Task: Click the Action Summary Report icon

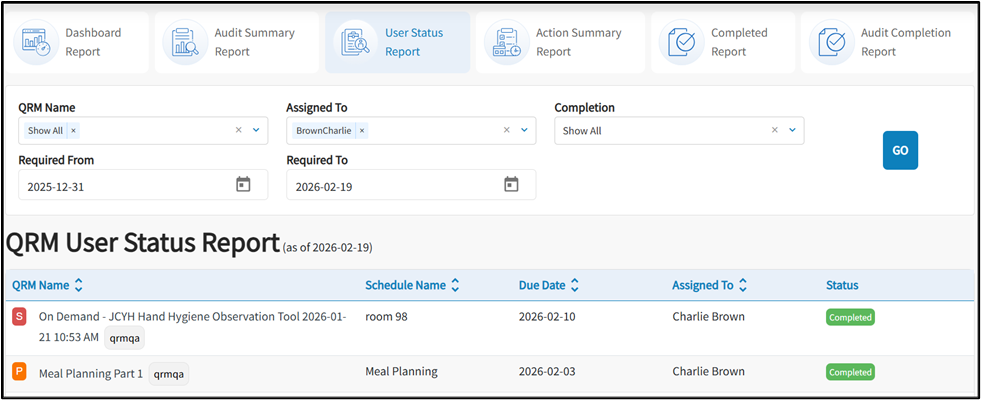Action: (507, 43)
